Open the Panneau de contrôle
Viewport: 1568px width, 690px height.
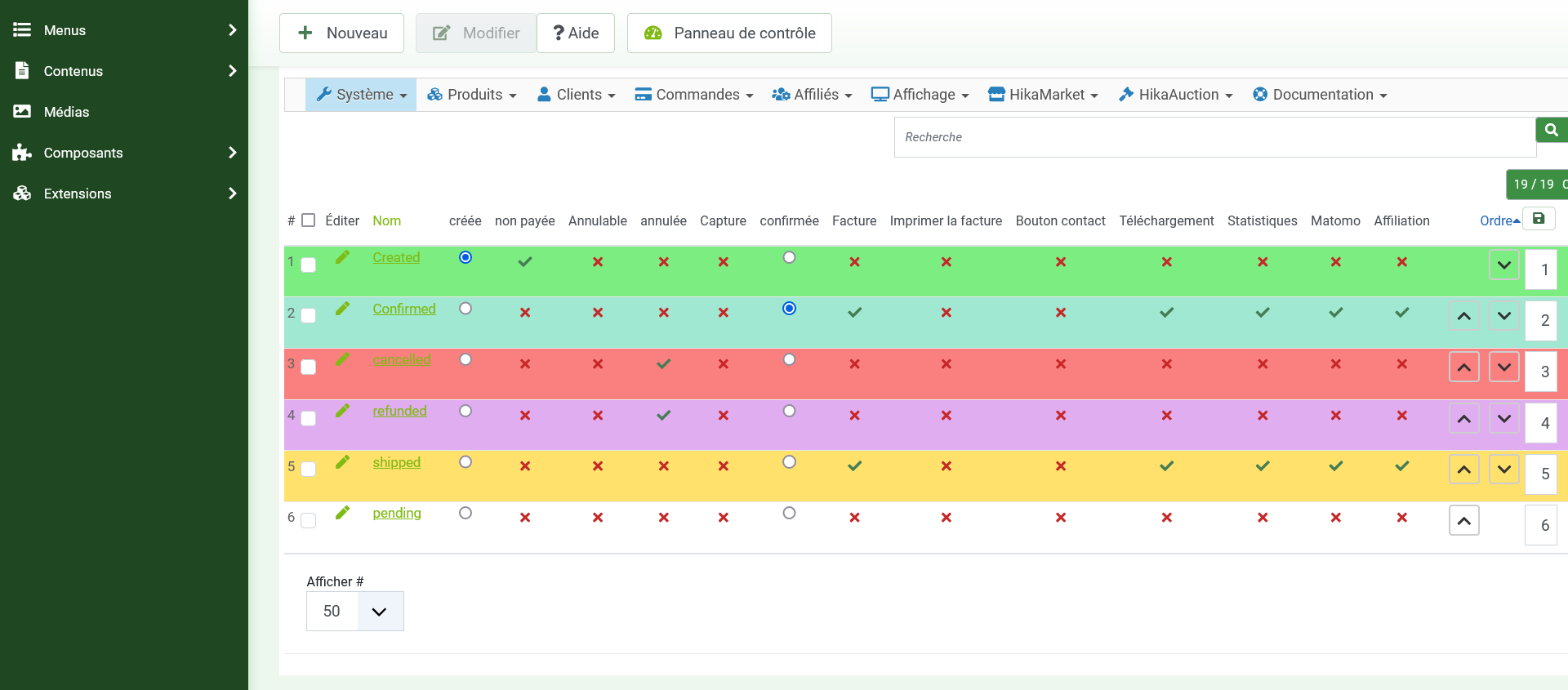[729, 33]
